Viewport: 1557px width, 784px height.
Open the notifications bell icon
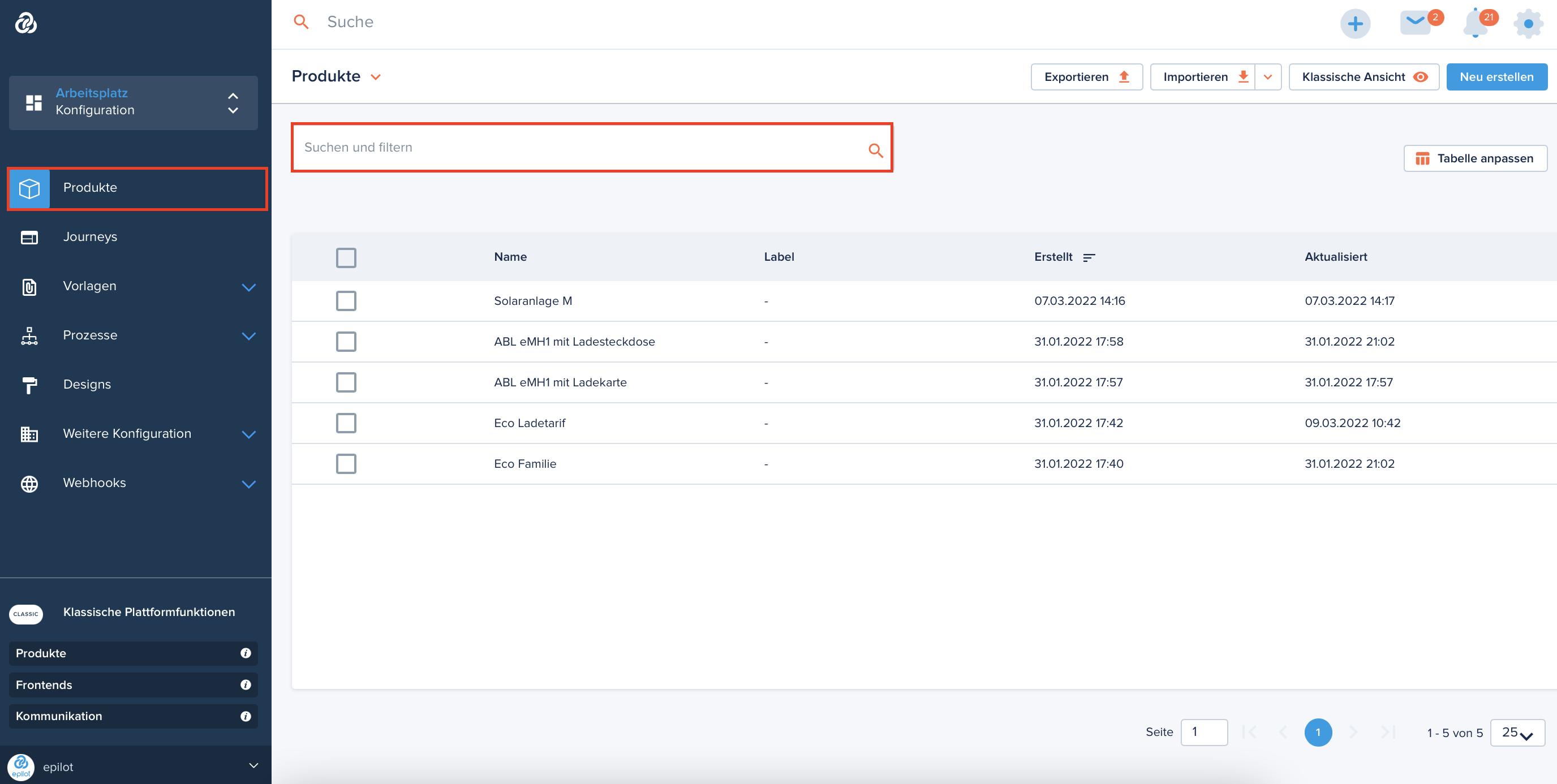(x=1476, y=24)
